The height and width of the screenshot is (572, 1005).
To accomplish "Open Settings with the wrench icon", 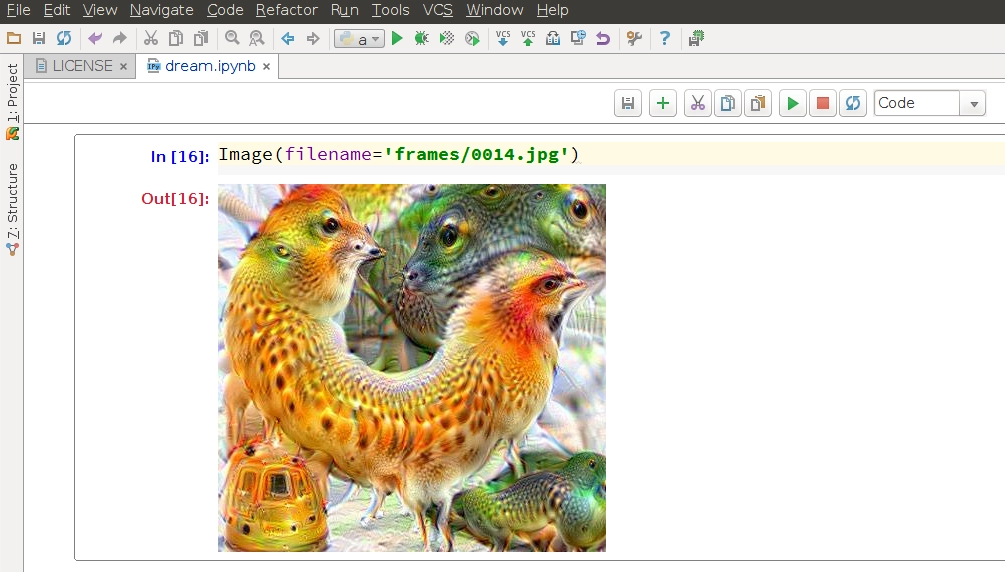I will 635,38.
